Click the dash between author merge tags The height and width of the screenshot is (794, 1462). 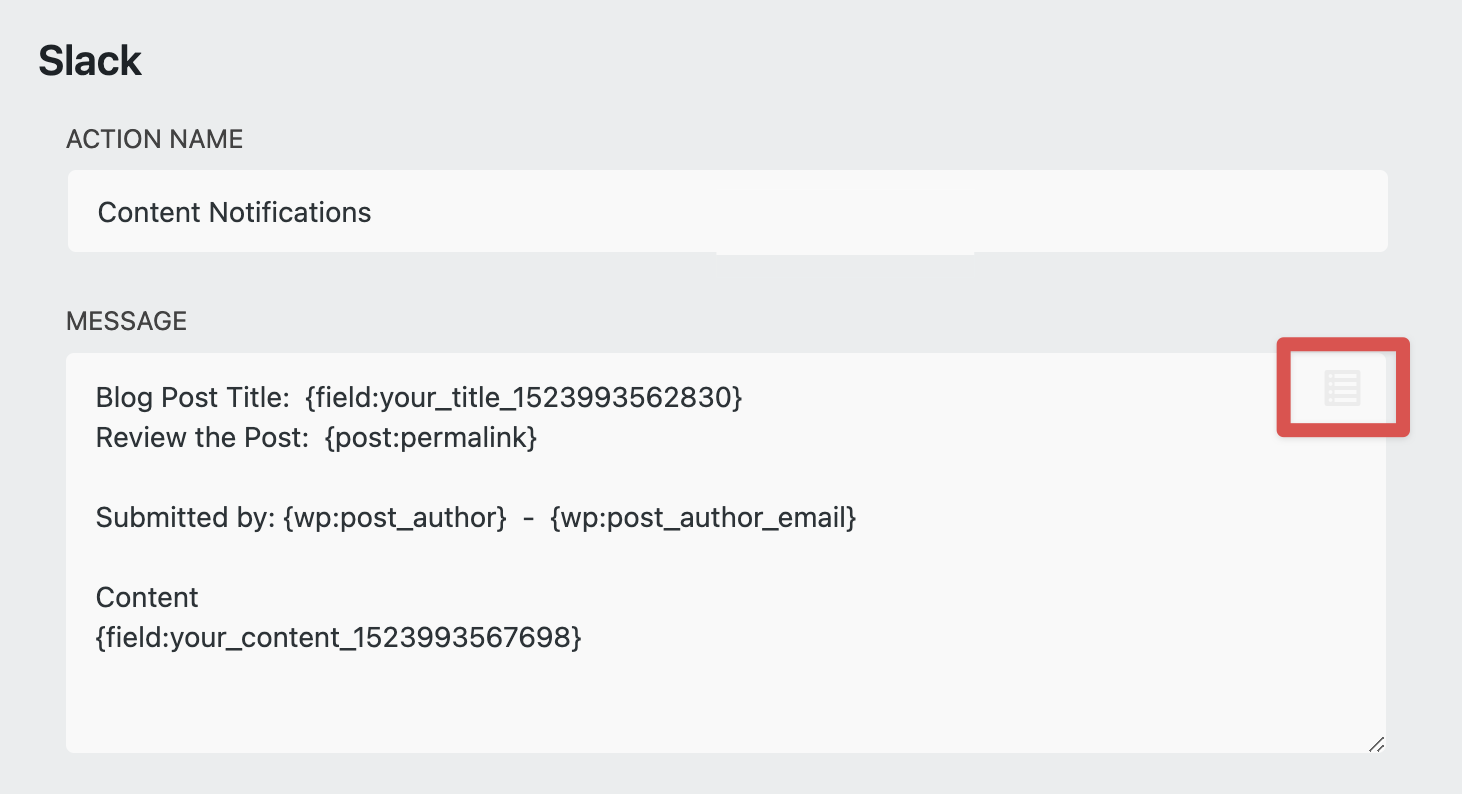click(528, 518)
